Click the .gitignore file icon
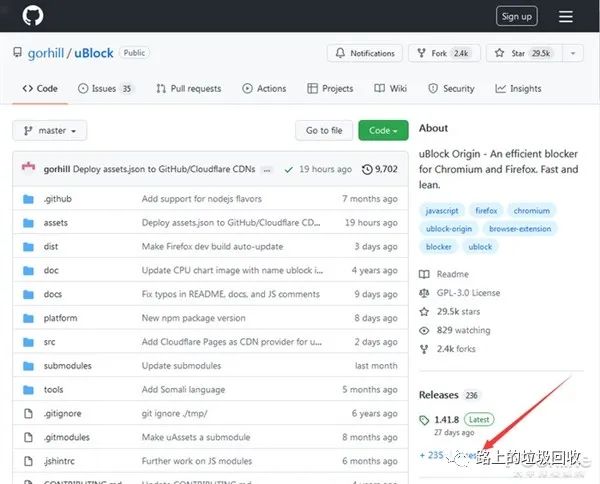The width and height of the screenshot is (600, 484). point(28,414)
